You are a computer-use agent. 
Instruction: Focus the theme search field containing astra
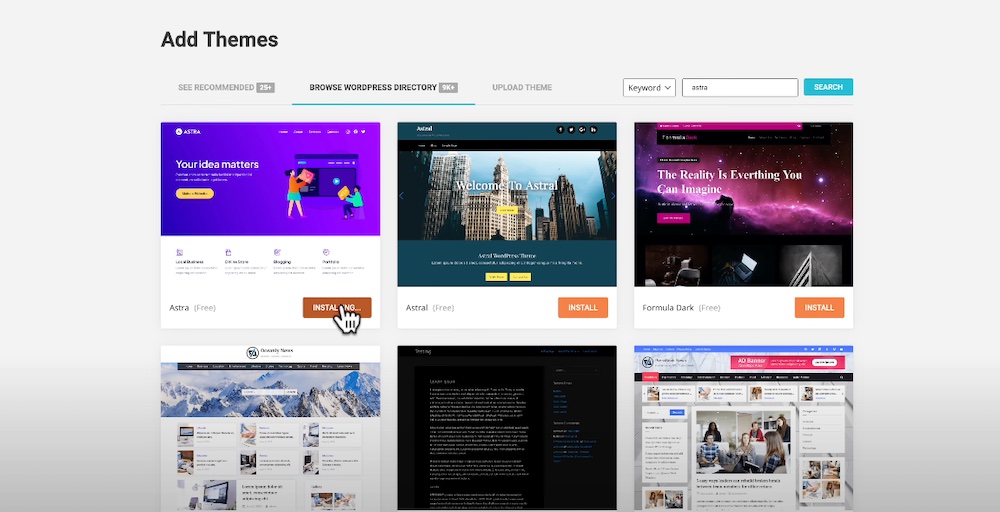click(x=740, y=87)
